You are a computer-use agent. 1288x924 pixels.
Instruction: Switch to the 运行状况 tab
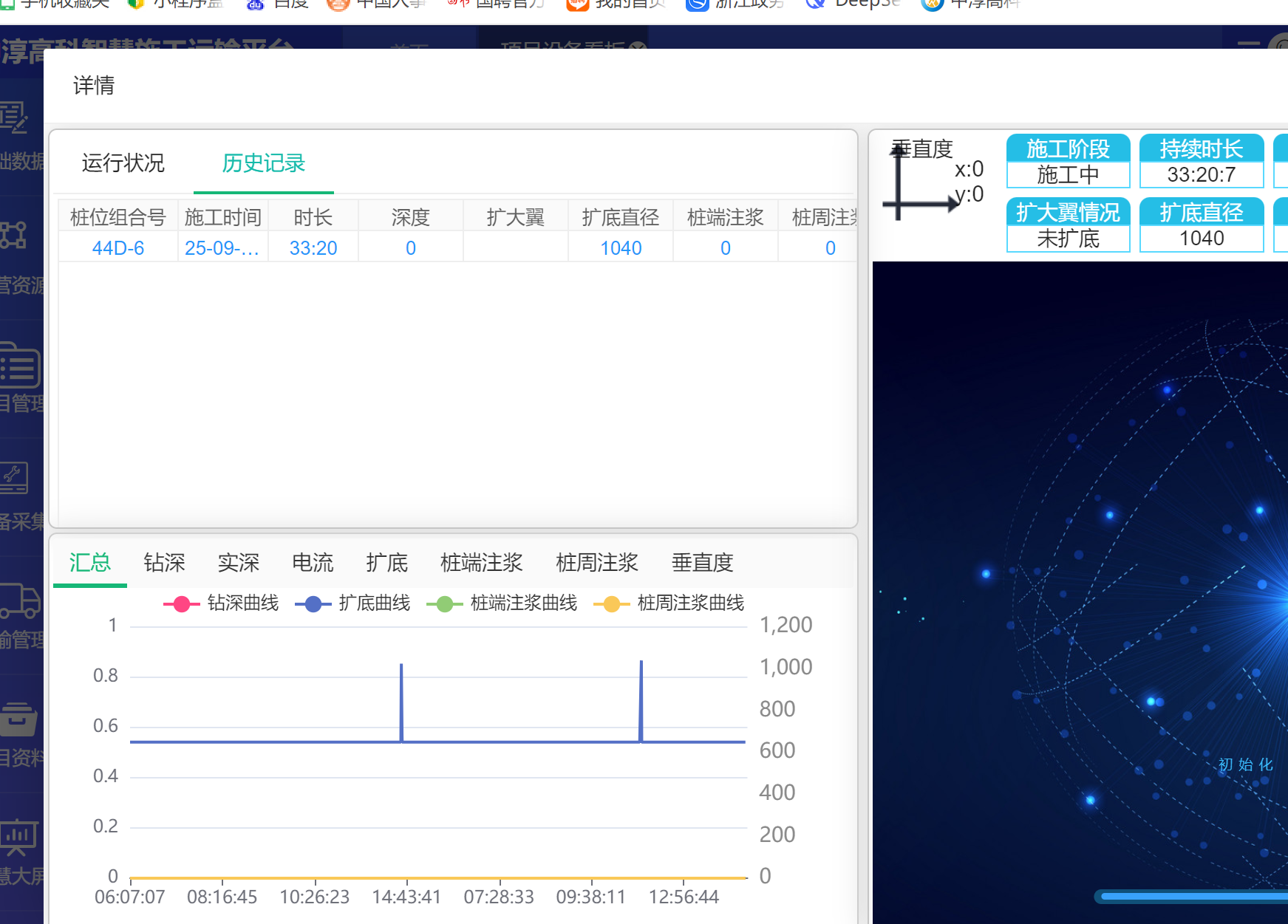(123, 163)
